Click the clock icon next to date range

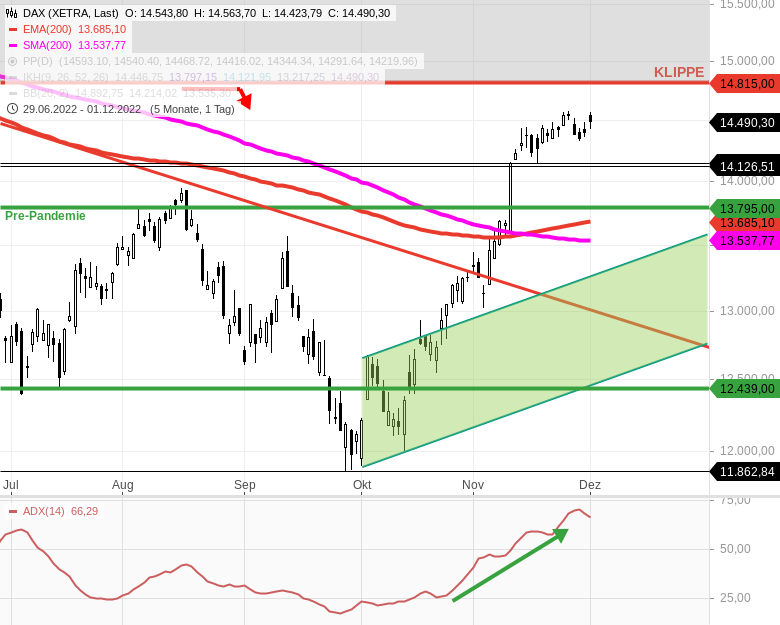12,109
